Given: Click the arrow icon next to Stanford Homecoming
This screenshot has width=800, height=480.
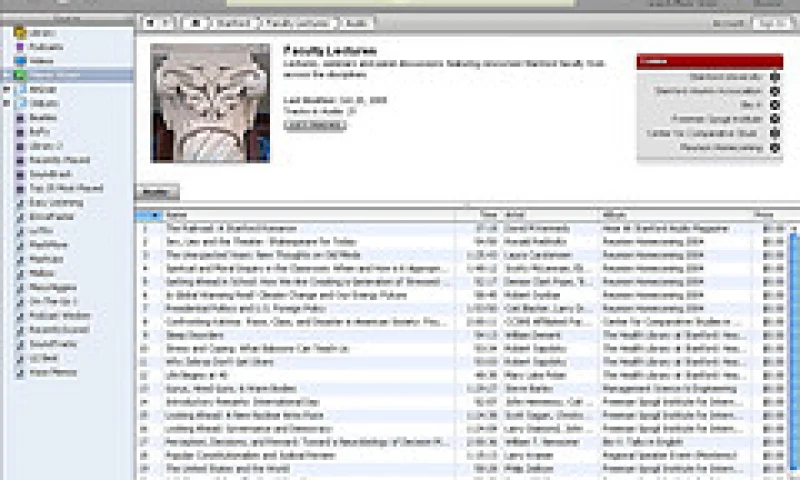Looking at the screenshot, I should (x=775, y=147).
